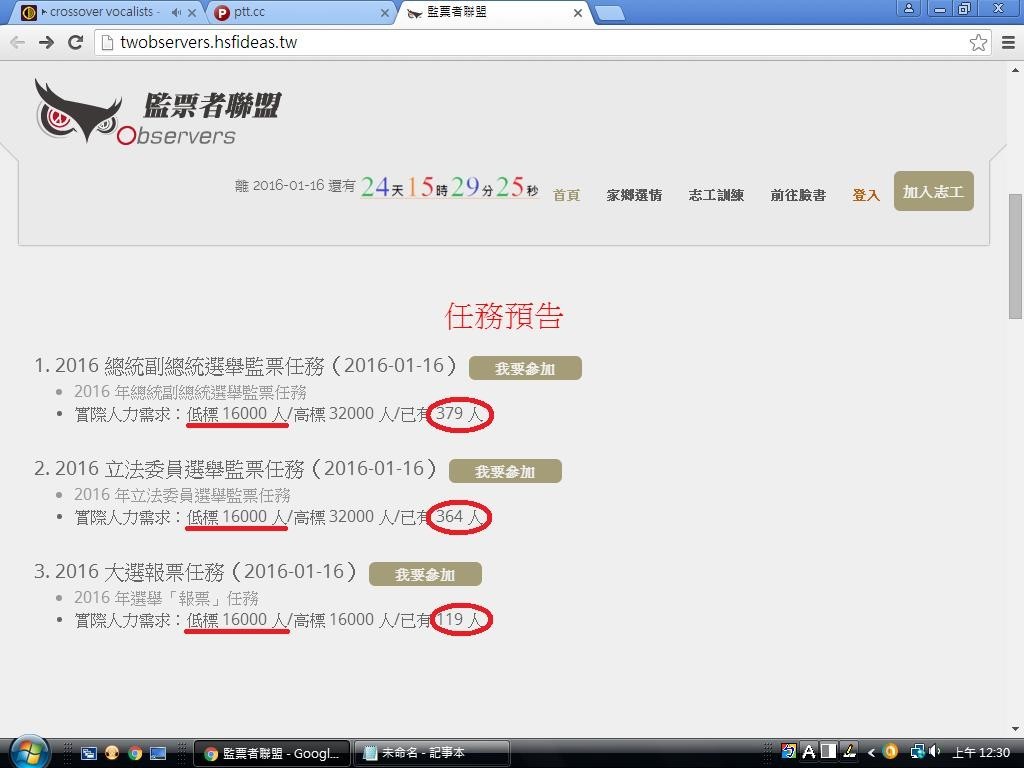Open the 家鄉選情 navigation item
The image size is (1024, 768).
(634, 195)
